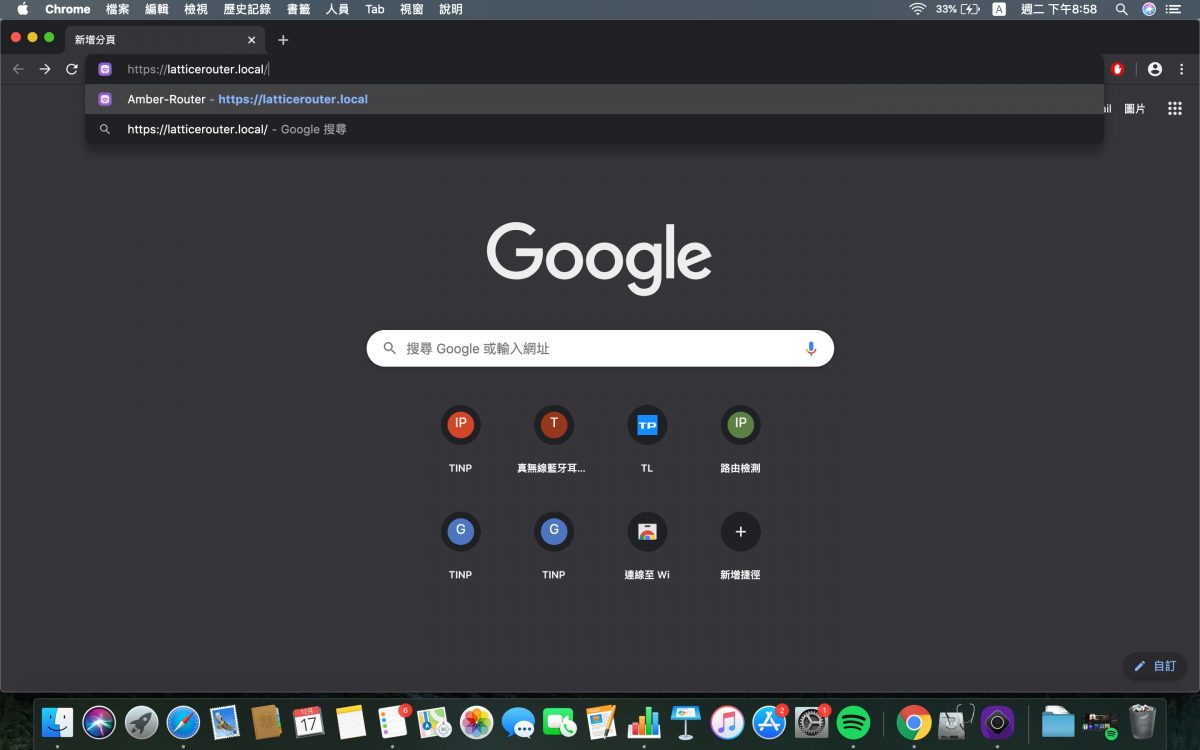
Task: Open Messages from the Dock
Action: [518, 722]
